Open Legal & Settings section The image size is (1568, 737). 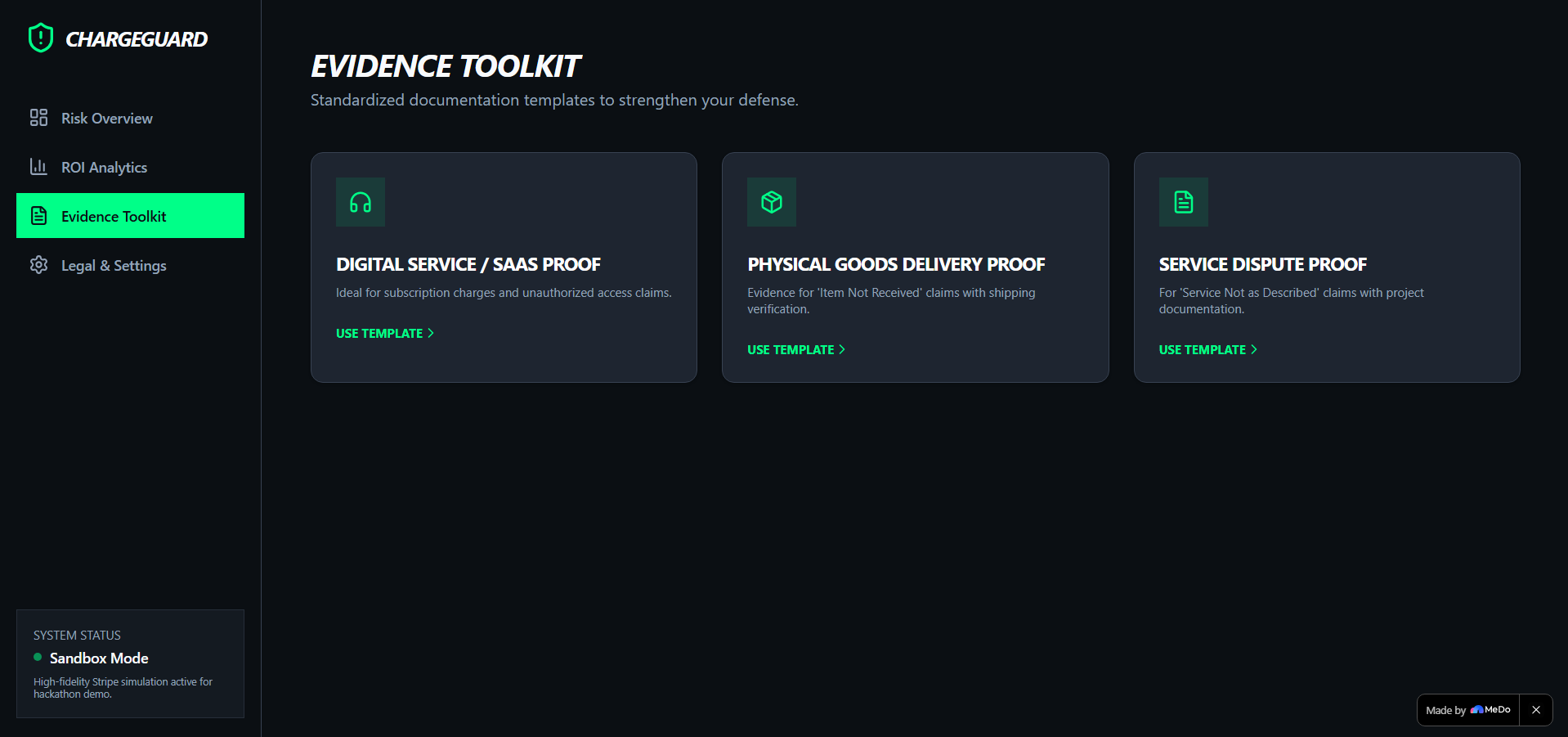coord(130,265)
